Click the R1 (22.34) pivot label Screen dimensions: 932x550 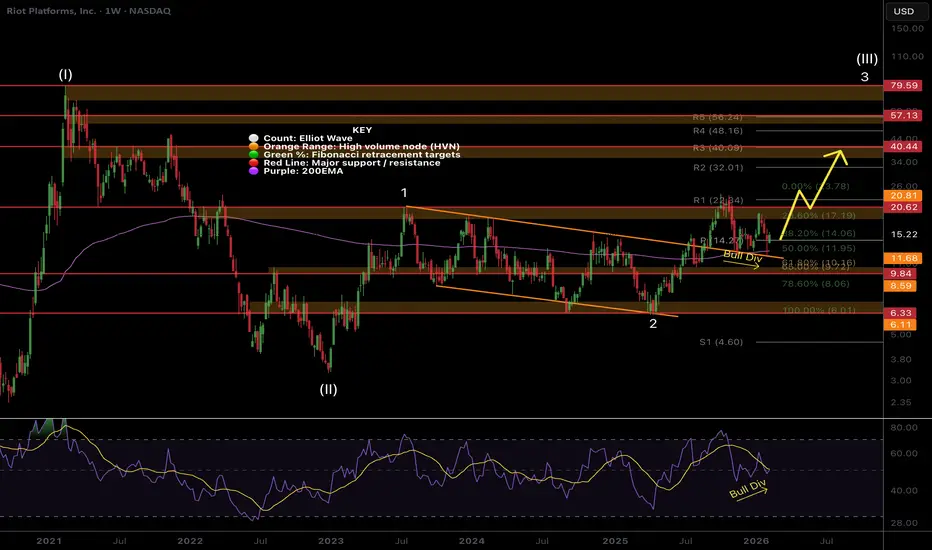pyautogui.click(x=718, y=200)
